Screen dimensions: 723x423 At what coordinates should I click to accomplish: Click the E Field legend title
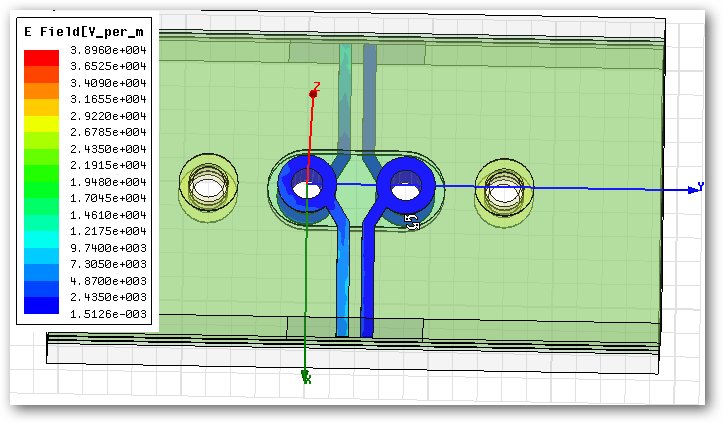pyautogui.click(x=84, y=32)
